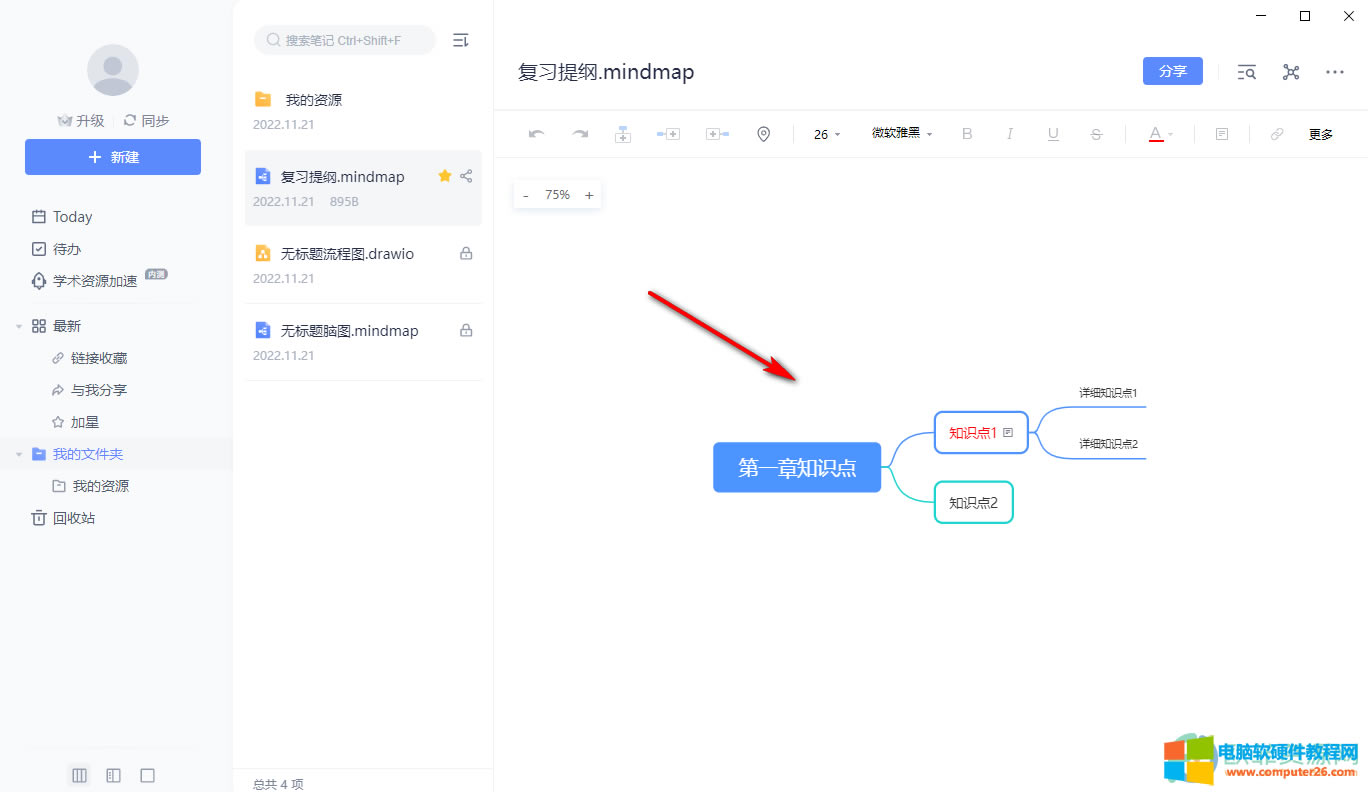Click the blue 新建 button

tap(113, 157)
